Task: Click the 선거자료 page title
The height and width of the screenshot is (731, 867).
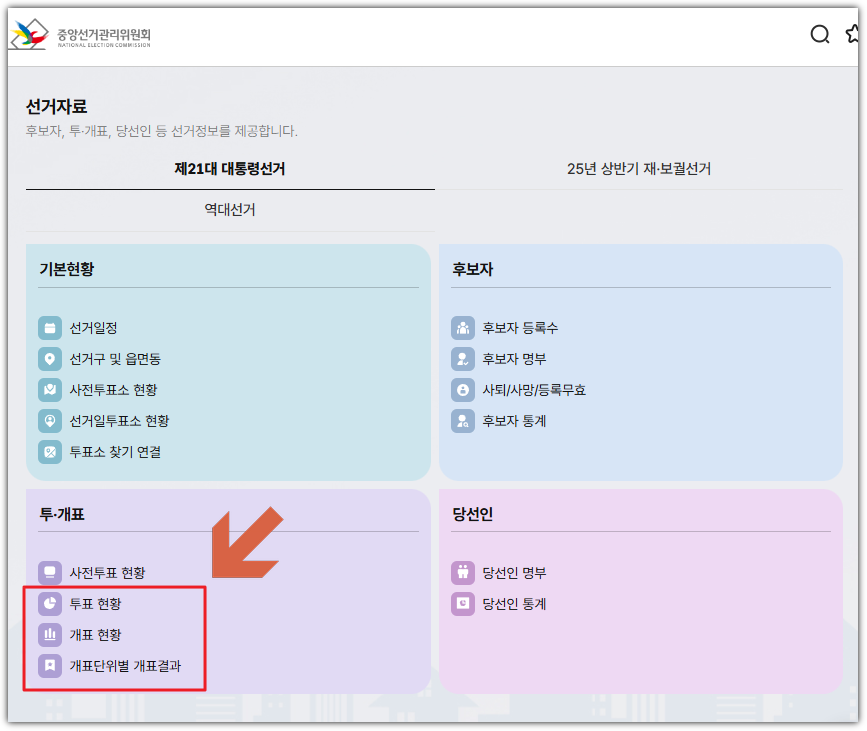Action: (56, 106)
